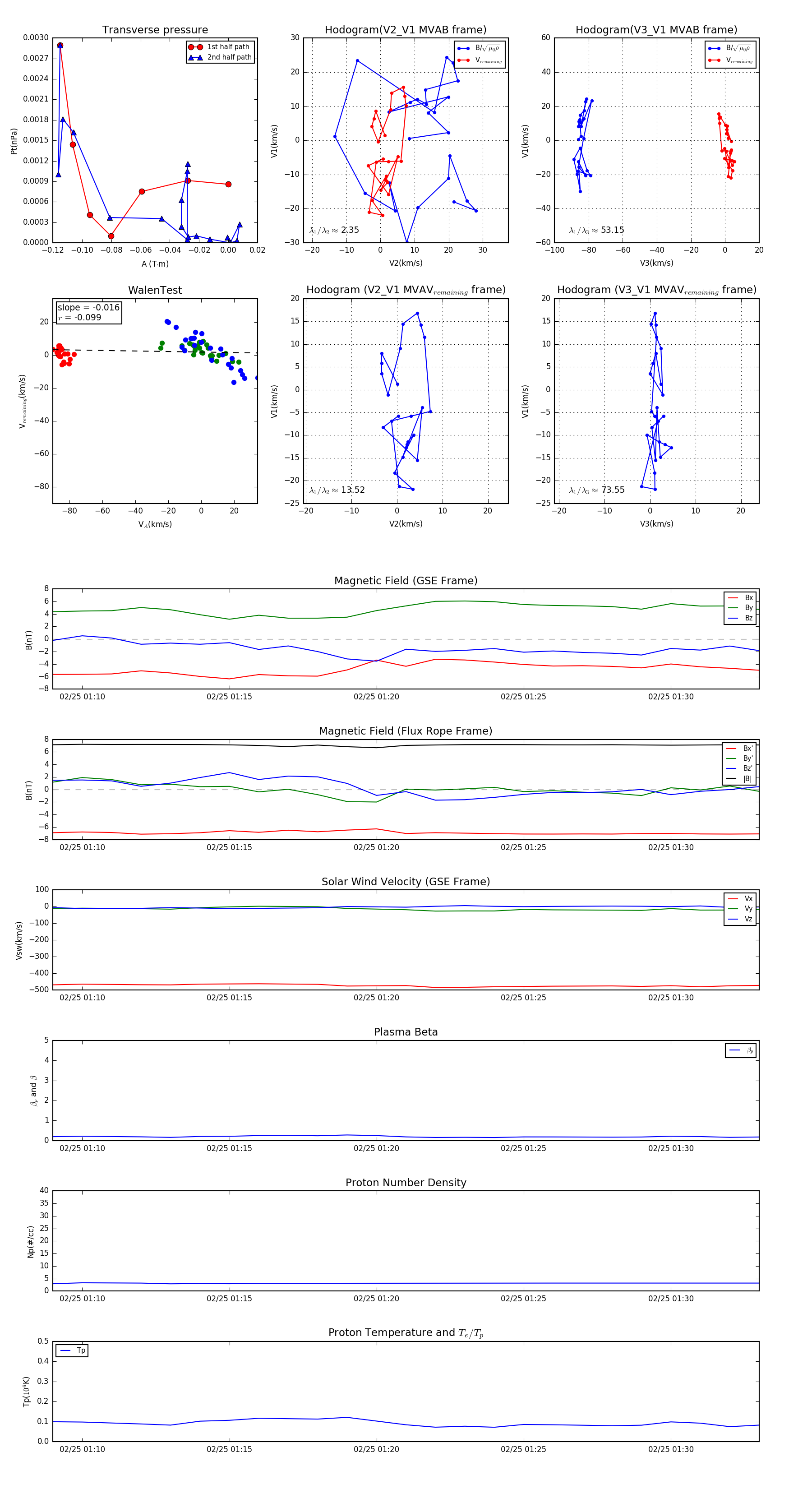Viewport: 812px width, 1489px height.
Task: Click 'Magnetic Field (GSE Frame)' title
Action: (406, 581)
